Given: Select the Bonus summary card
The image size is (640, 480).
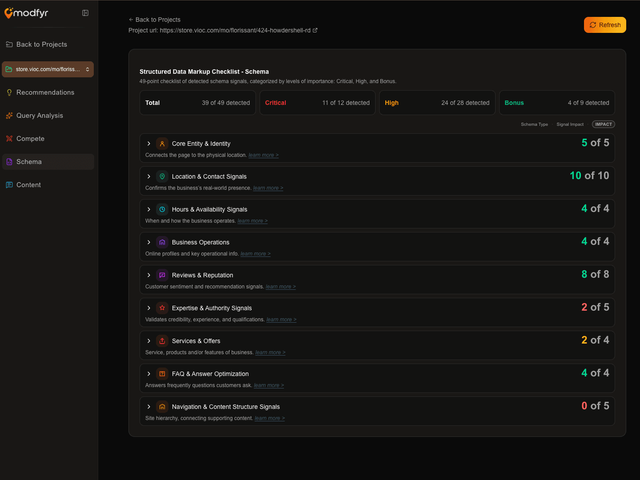Looking at the screenshot, I should point(557,103).
